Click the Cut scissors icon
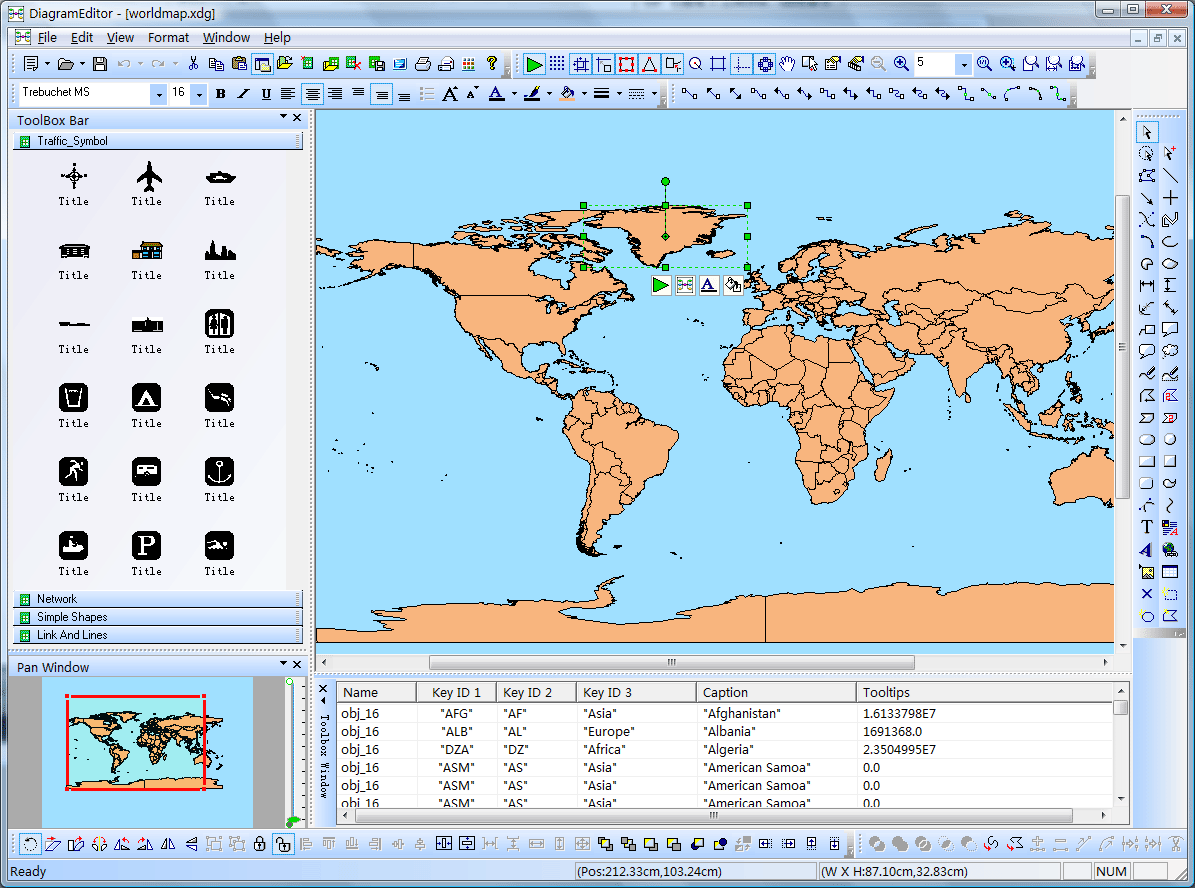1195x888 pixels. [193, 64]
